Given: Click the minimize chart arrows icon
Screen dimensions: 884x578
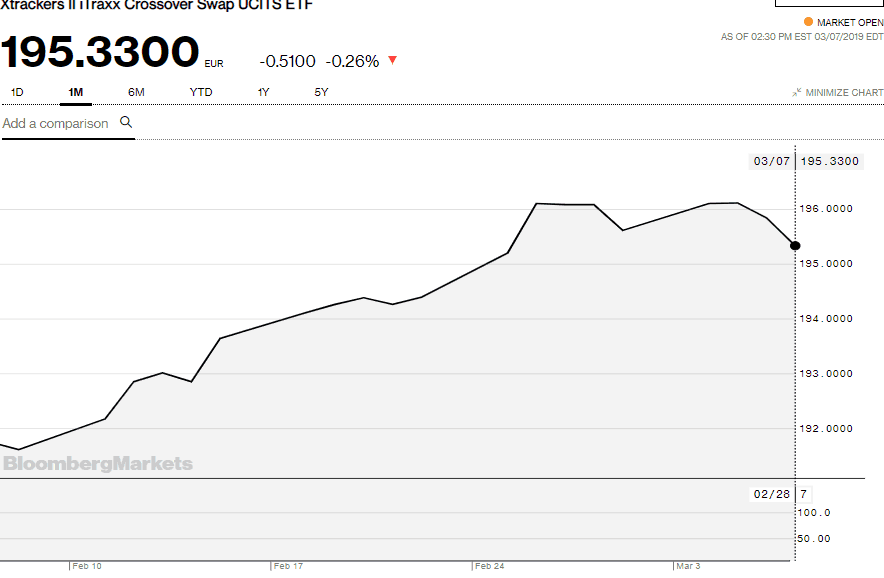Looking at the screenshot, I should (x=796, y=93).
